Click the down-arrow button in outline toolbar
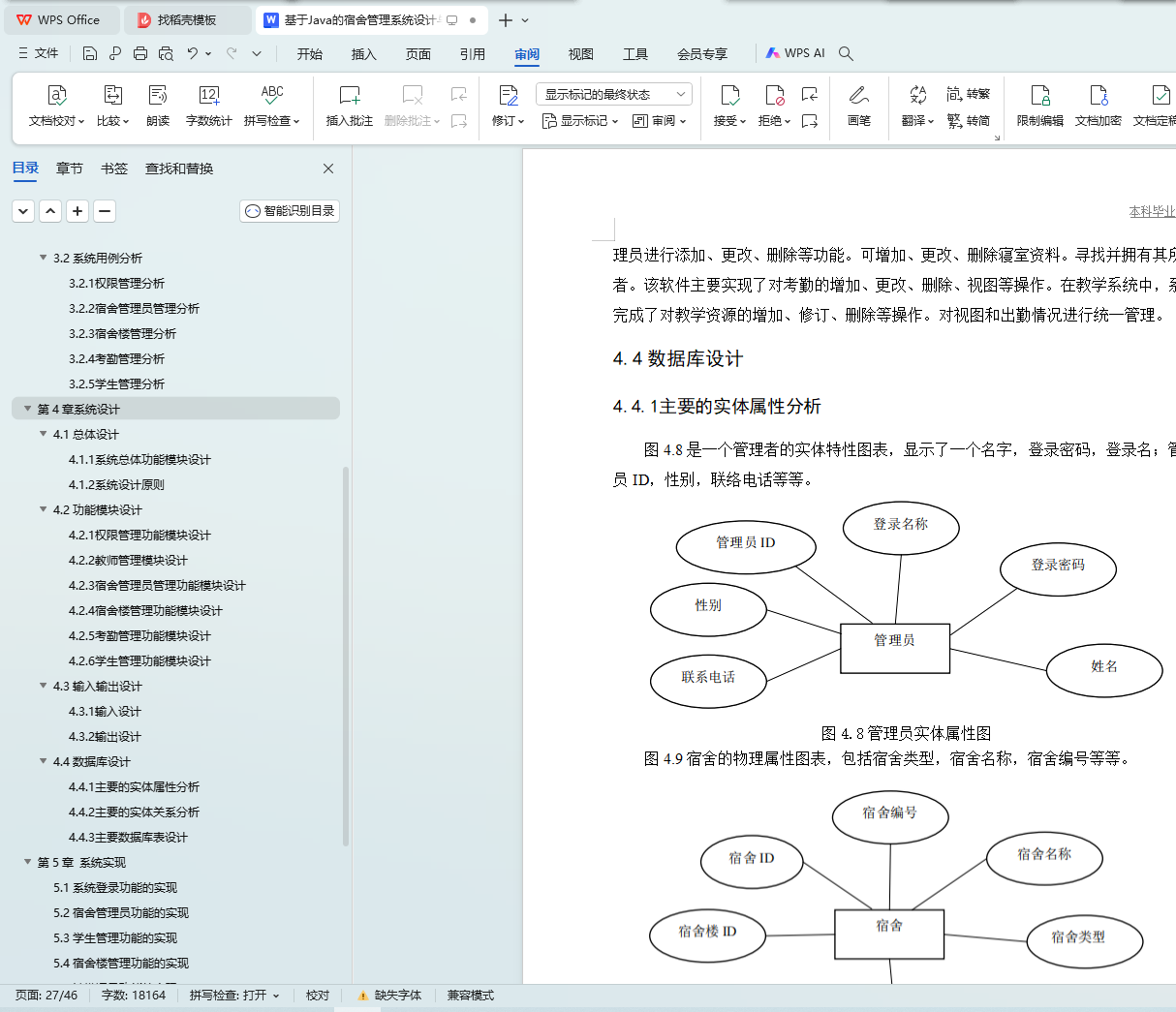The width and height of the screenshot is (1176, 1012). click(23, 210)
